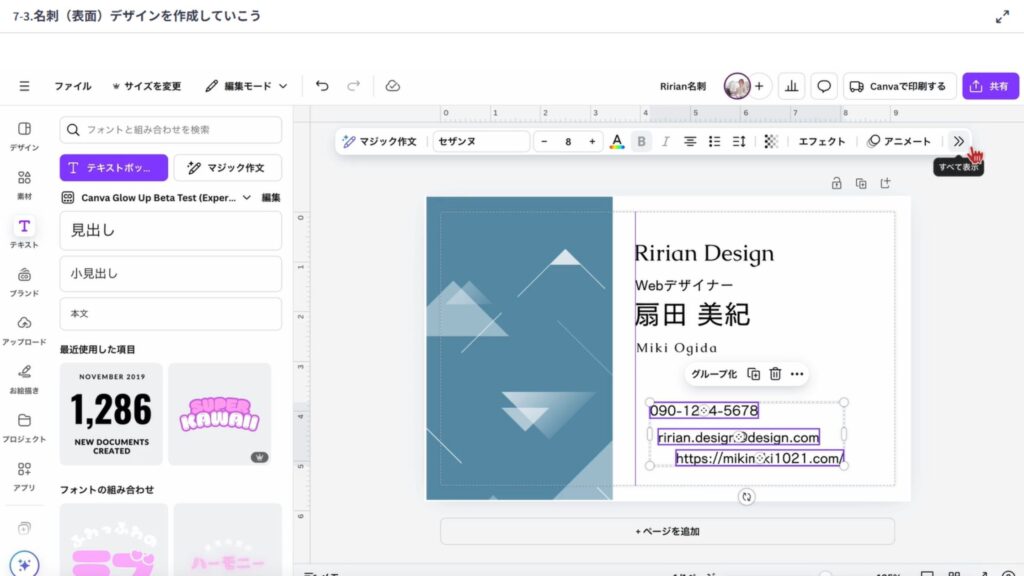Image resolution: width=1024 pixels, height=576 pixels.
Task: Open the プロジェクト sidebar tab
Action: pos(24,428)
